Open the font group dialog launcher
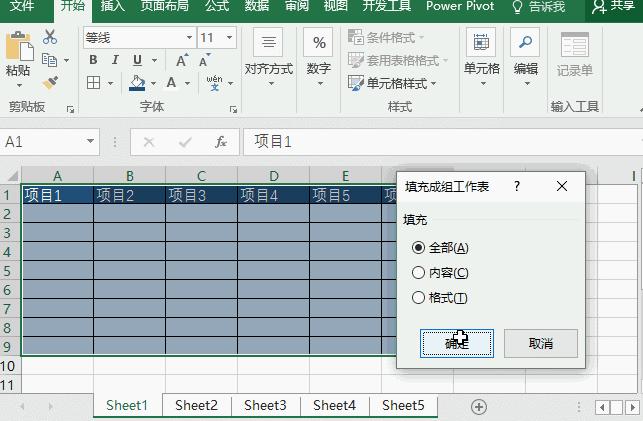The image size is (643, 421). (233, 109)
